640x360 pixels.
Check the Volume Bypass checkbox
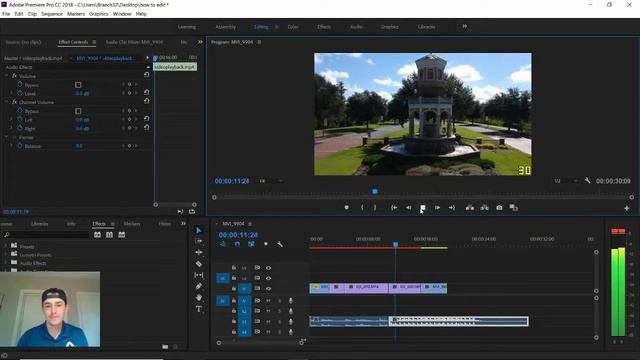[78, 85]
